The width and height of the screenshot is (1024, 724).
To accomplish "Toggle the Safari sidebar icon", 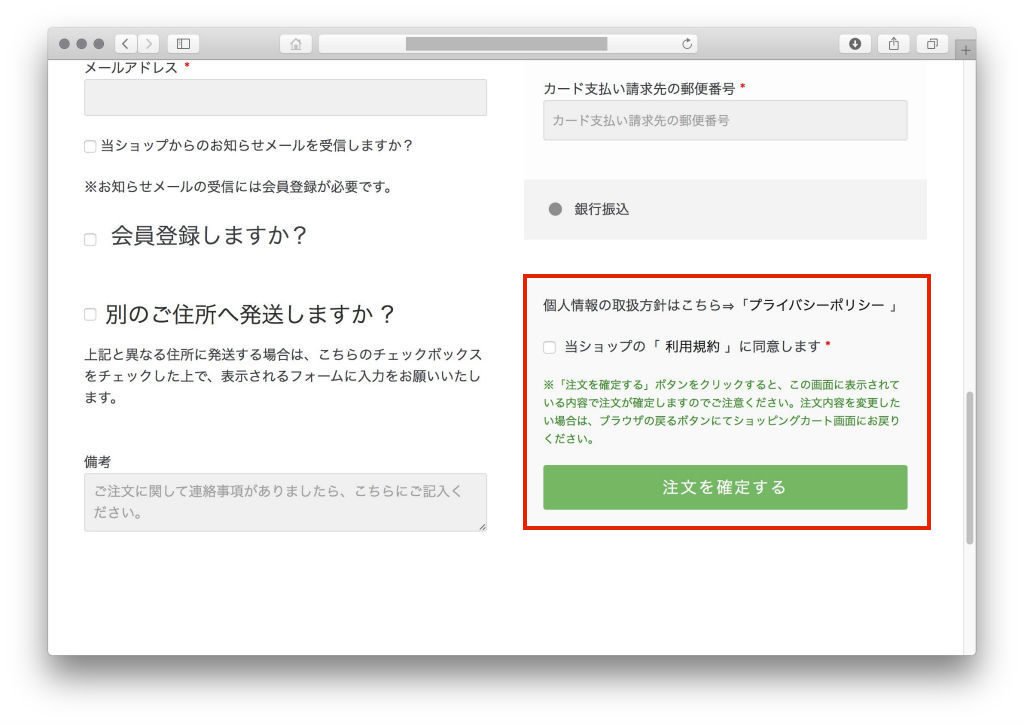I will click(183, 44).
